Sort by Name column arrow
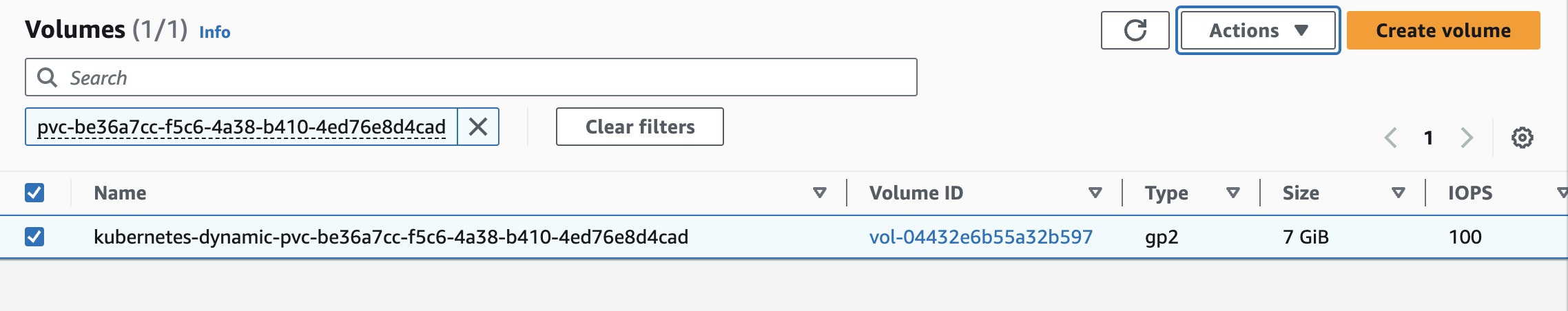Image resolution: width=1568 pixels, height=311 pixels. pyautogui.click(x=819, y=193)
